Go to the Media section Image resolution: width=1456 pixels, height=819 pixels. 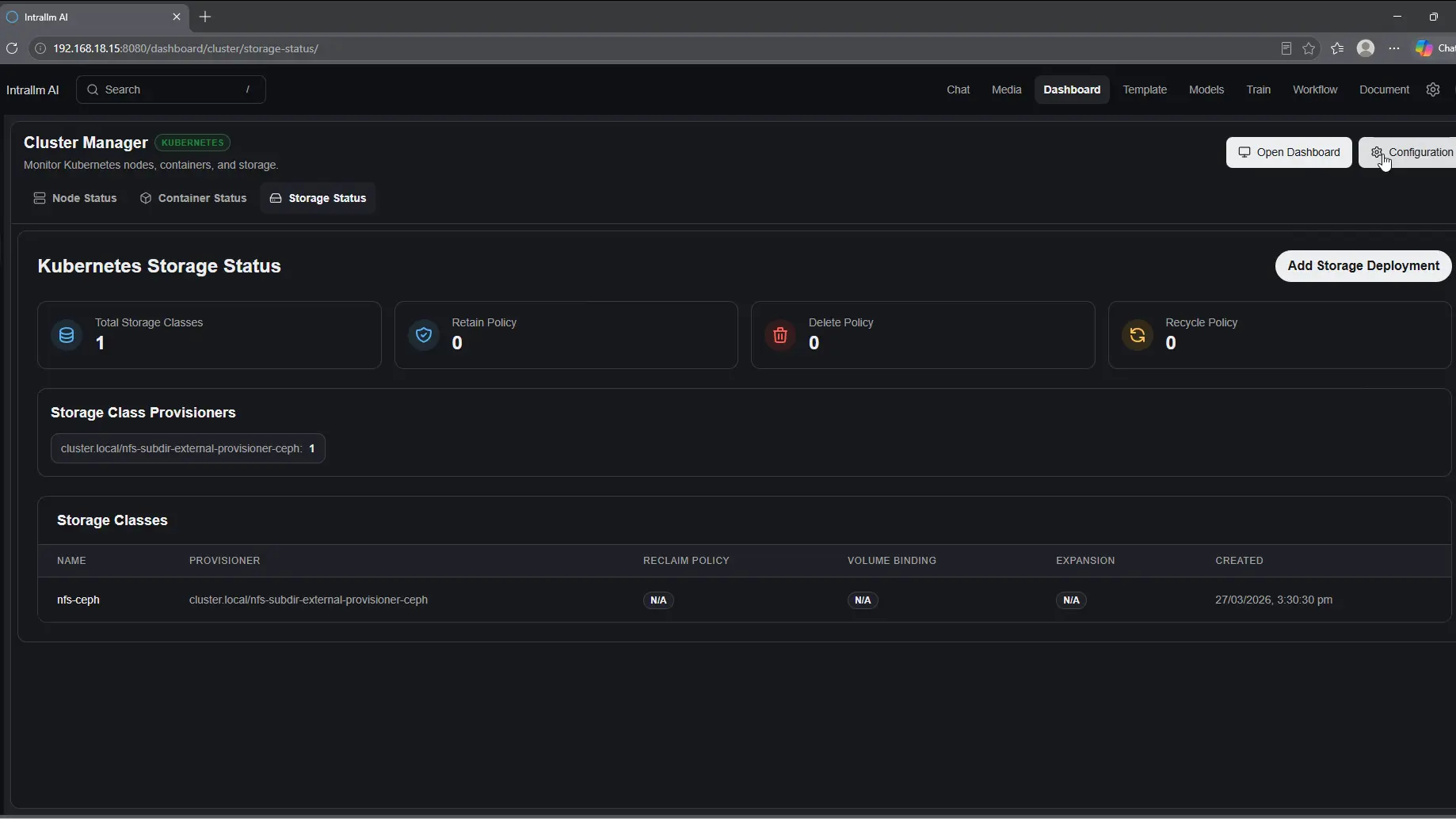(x=1006, y=90)
